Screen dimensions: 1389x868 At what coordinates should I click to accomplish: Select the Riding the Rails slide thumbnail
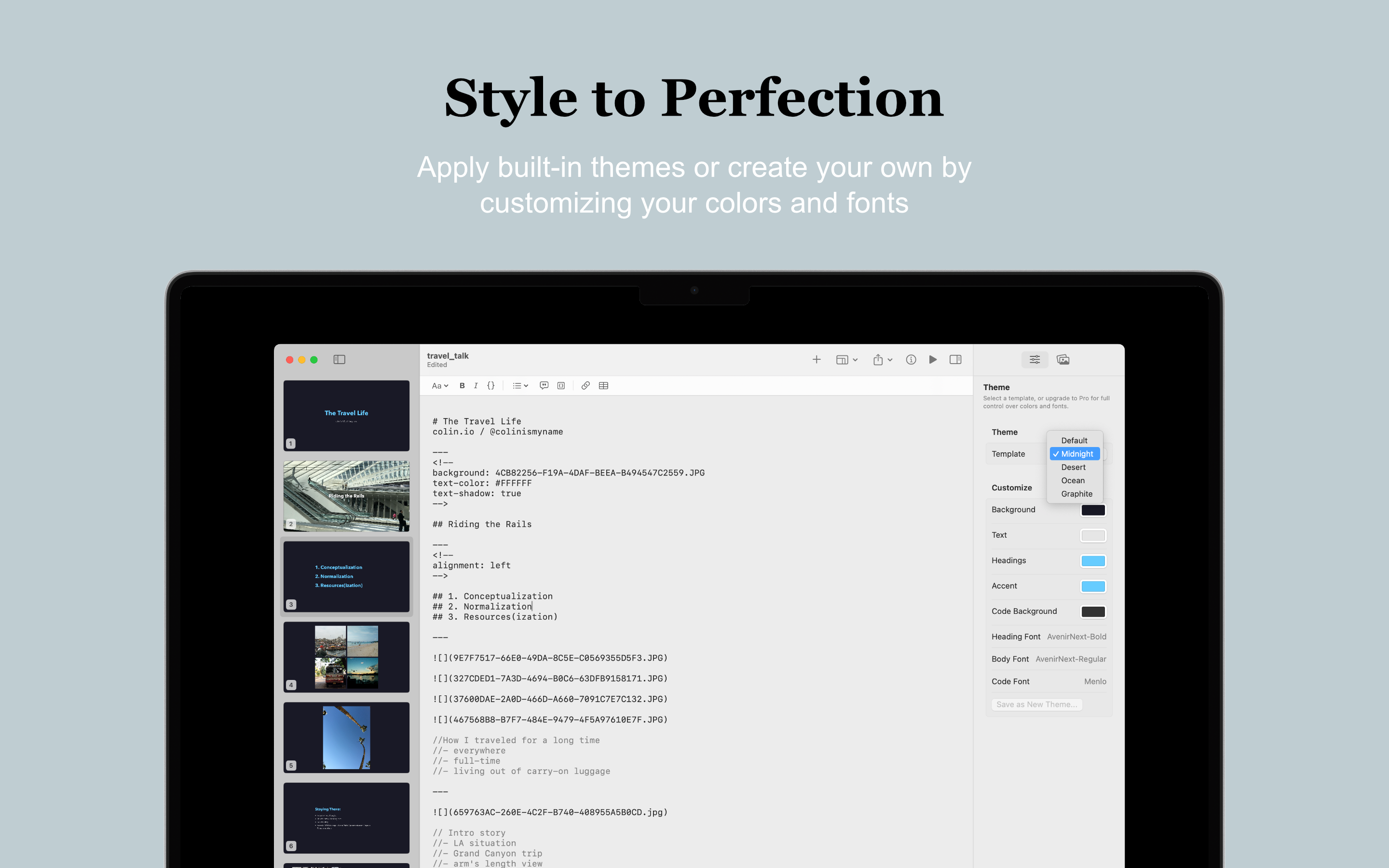pos(346,495)
